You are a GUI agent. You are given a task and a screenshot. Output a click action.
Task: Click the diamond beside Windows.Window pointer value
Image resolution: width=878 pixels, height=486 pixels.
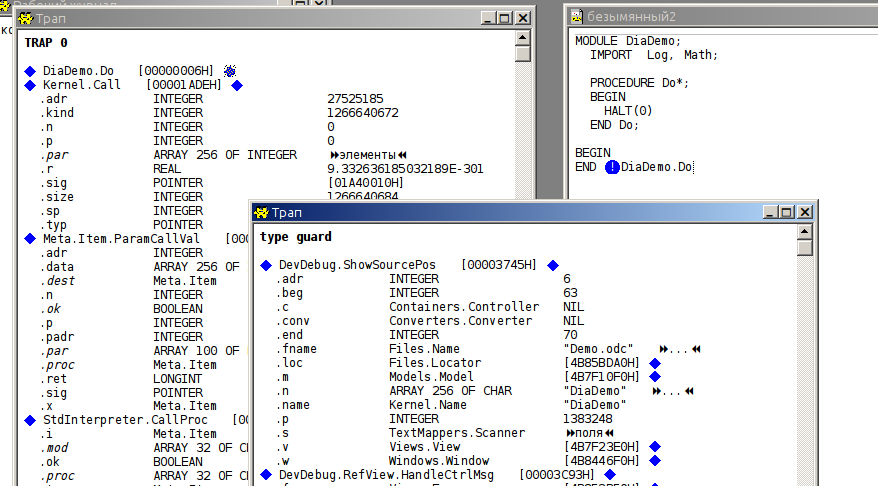(655, 461)
